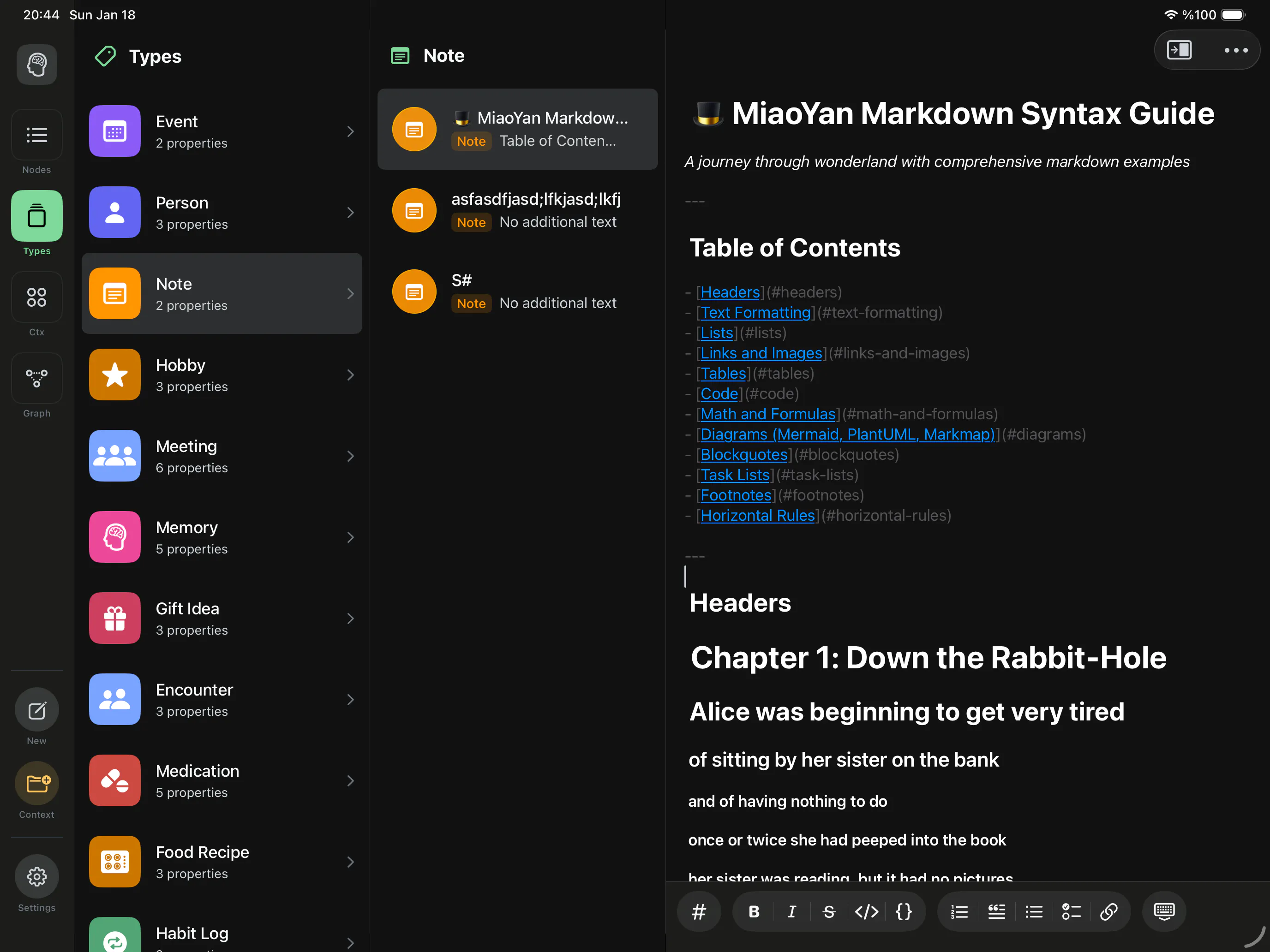1270x952 pixels.
Task: Open the Graph view
Action: 37,378
